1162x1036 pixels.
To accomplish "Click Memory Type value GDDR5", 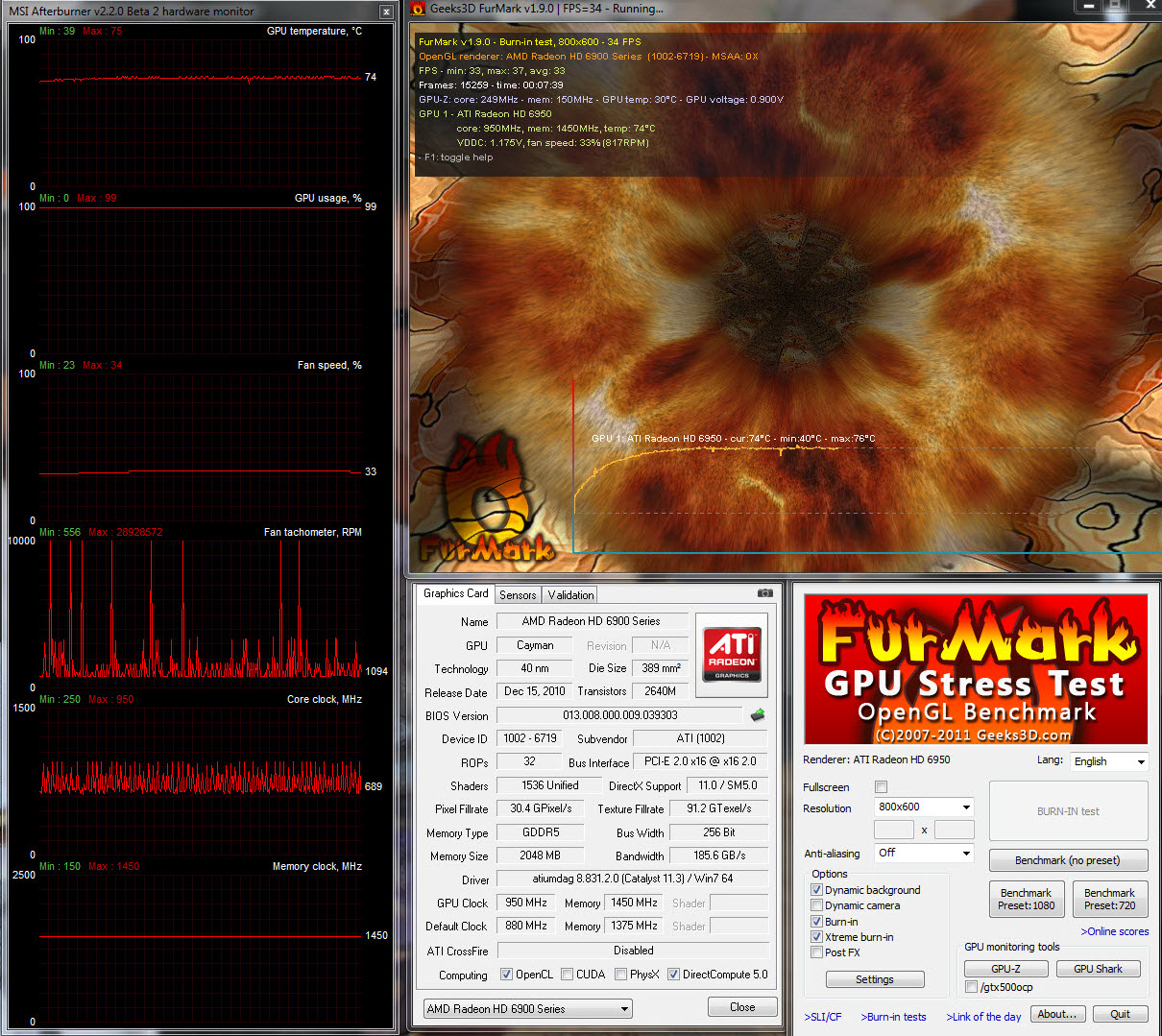I will [540, 832].
